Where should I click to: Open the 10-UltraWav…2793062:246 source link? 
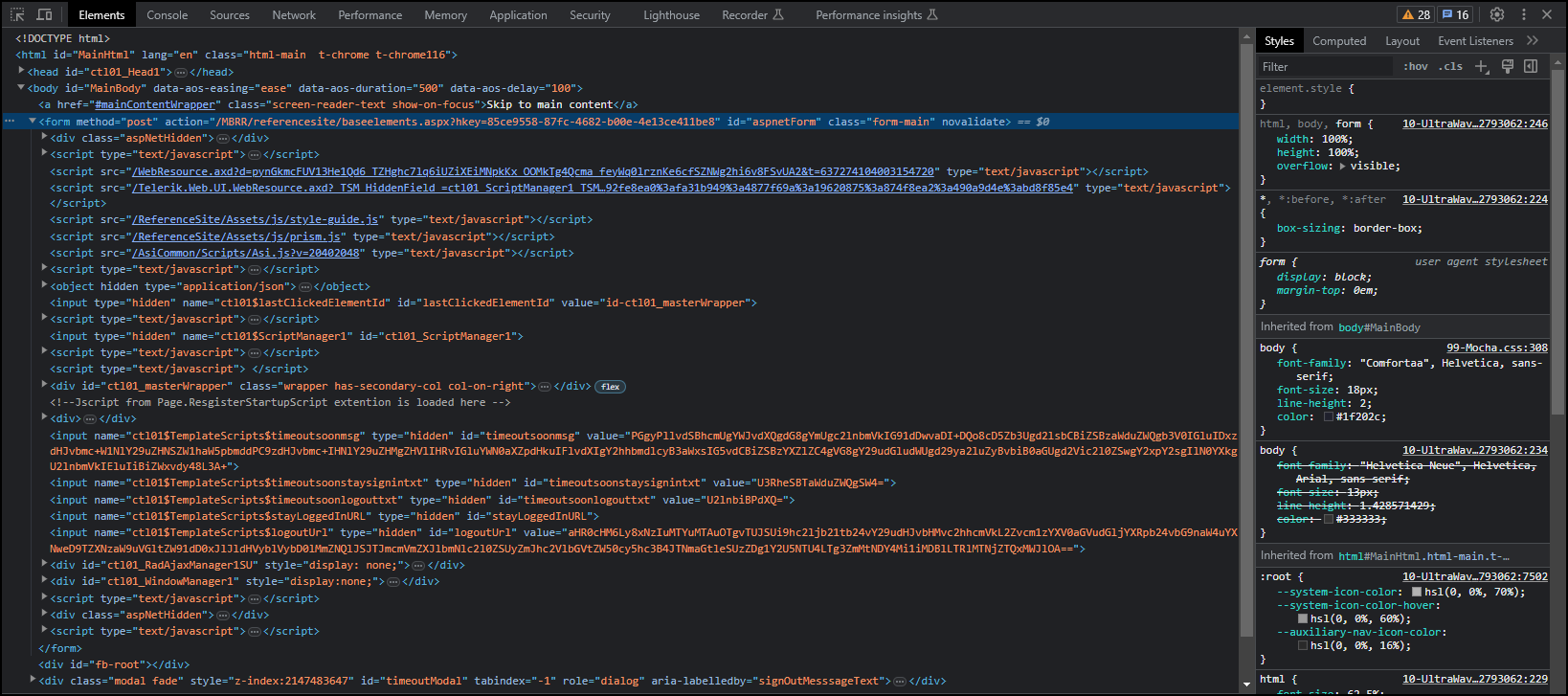tap(1475, 123)
